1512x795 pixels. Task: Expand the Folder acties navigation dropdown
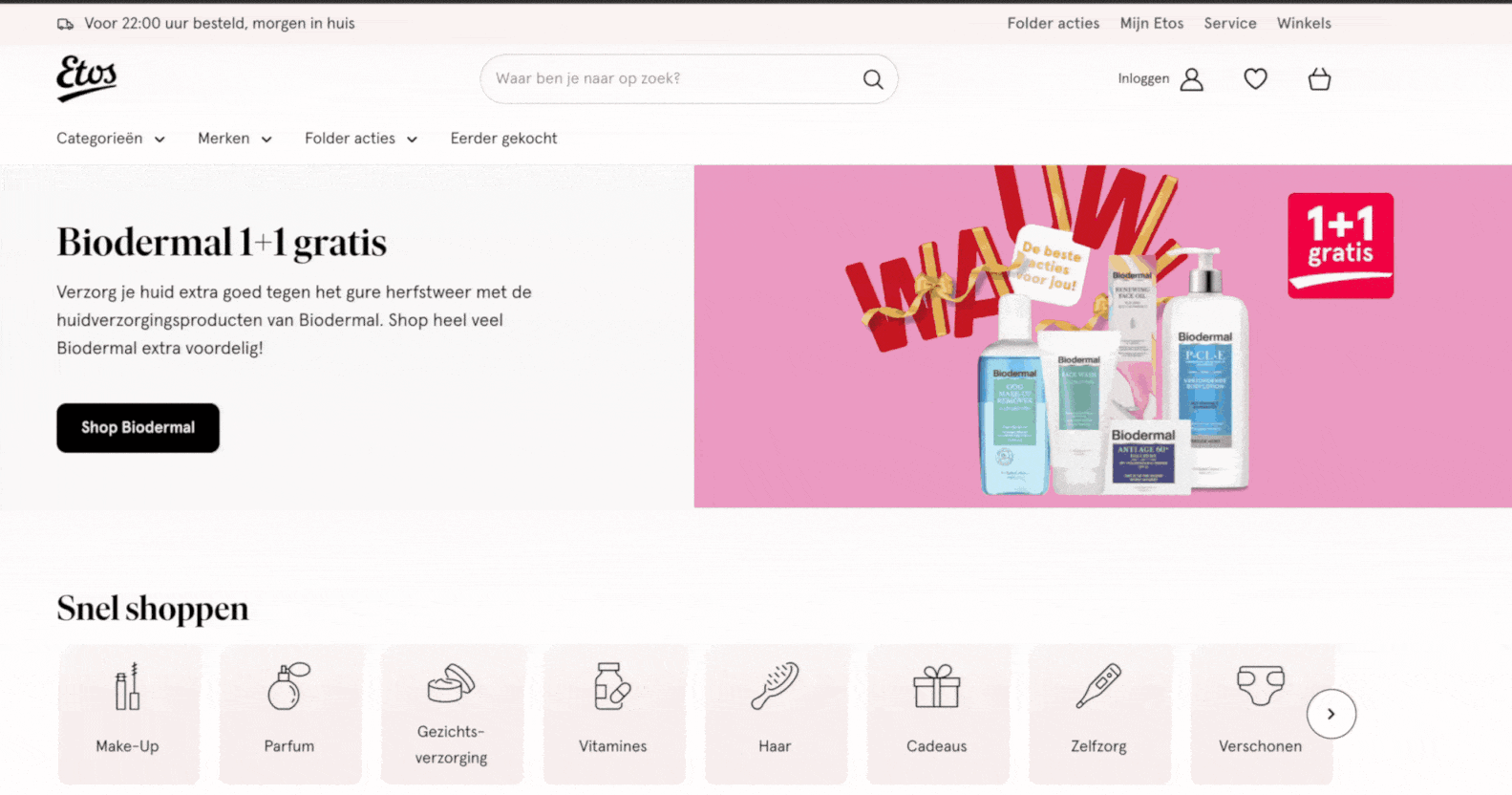(x=360, y=139)
